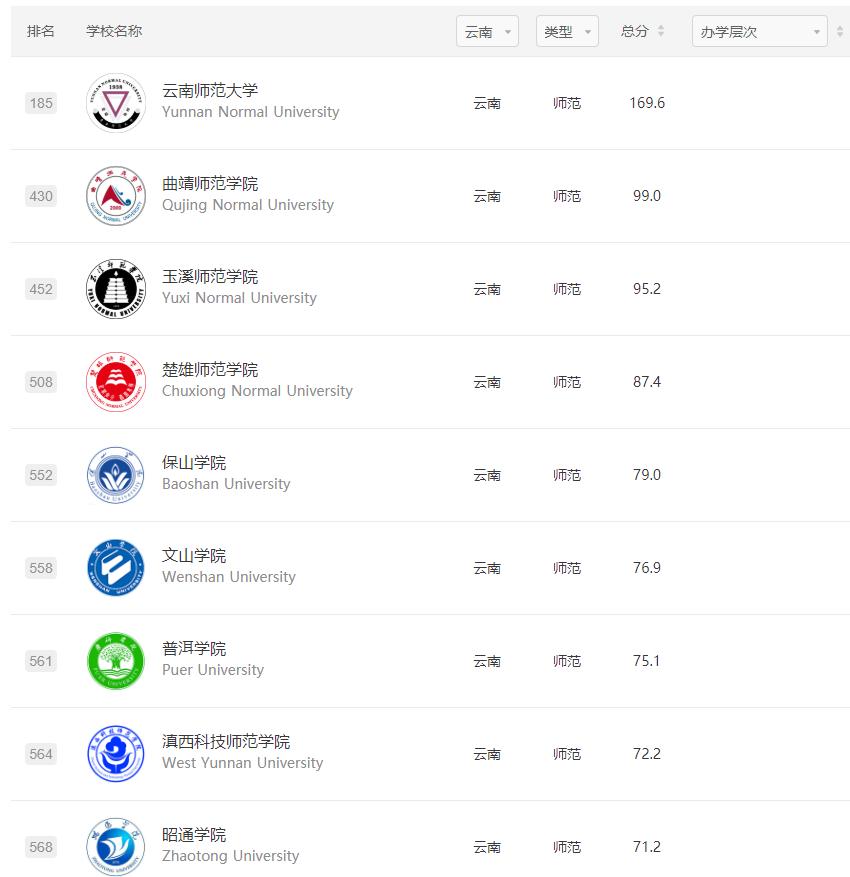Click the Baoshan University circular logo

point(115,475)
